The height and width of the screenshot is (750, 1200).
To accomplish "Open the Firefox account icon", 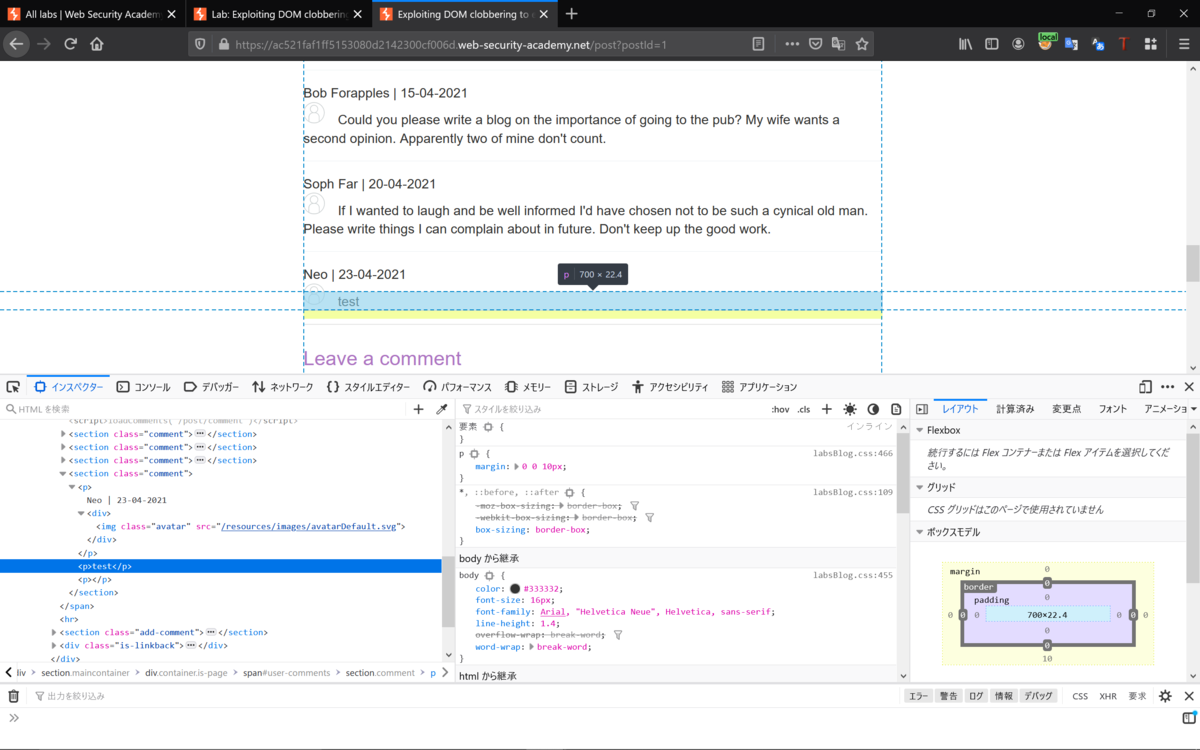I will pos(1018,44).
